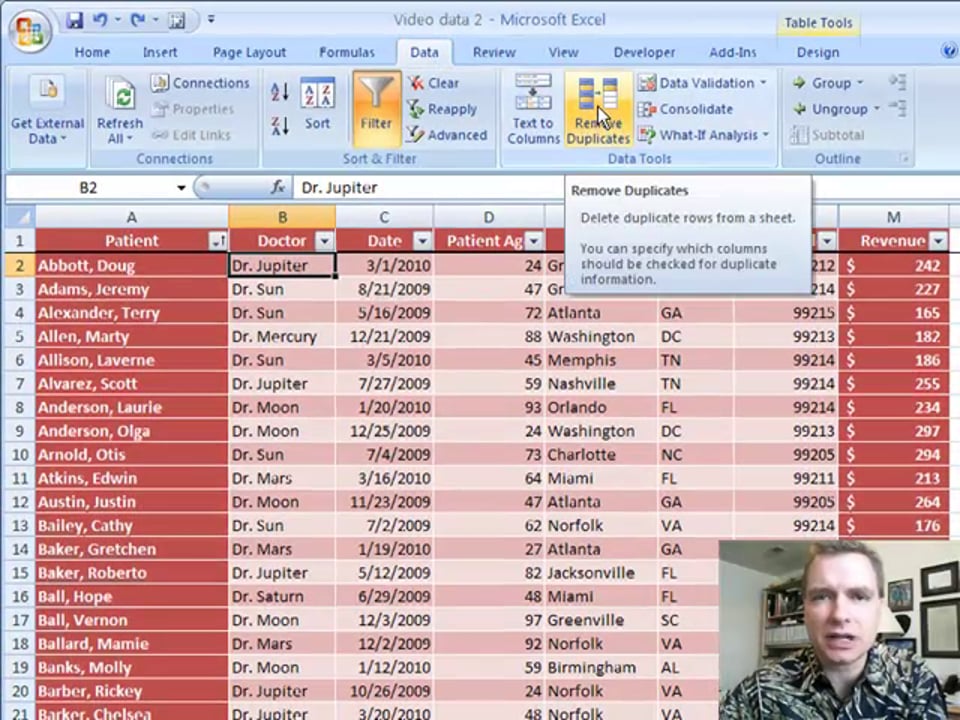The height and width of the screenshot is (720, 960).
Task: Toggle the Filter funnel button
Action: (376, 109)
